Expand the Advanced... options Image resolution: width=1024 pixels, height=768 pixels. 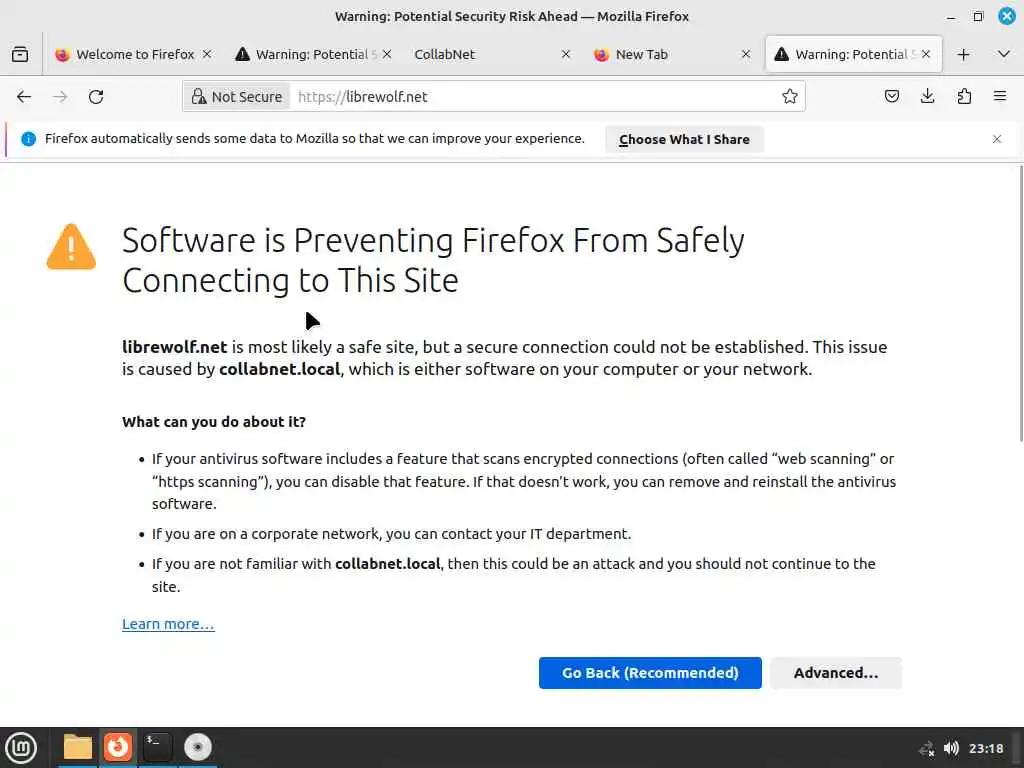click(836, 673)
